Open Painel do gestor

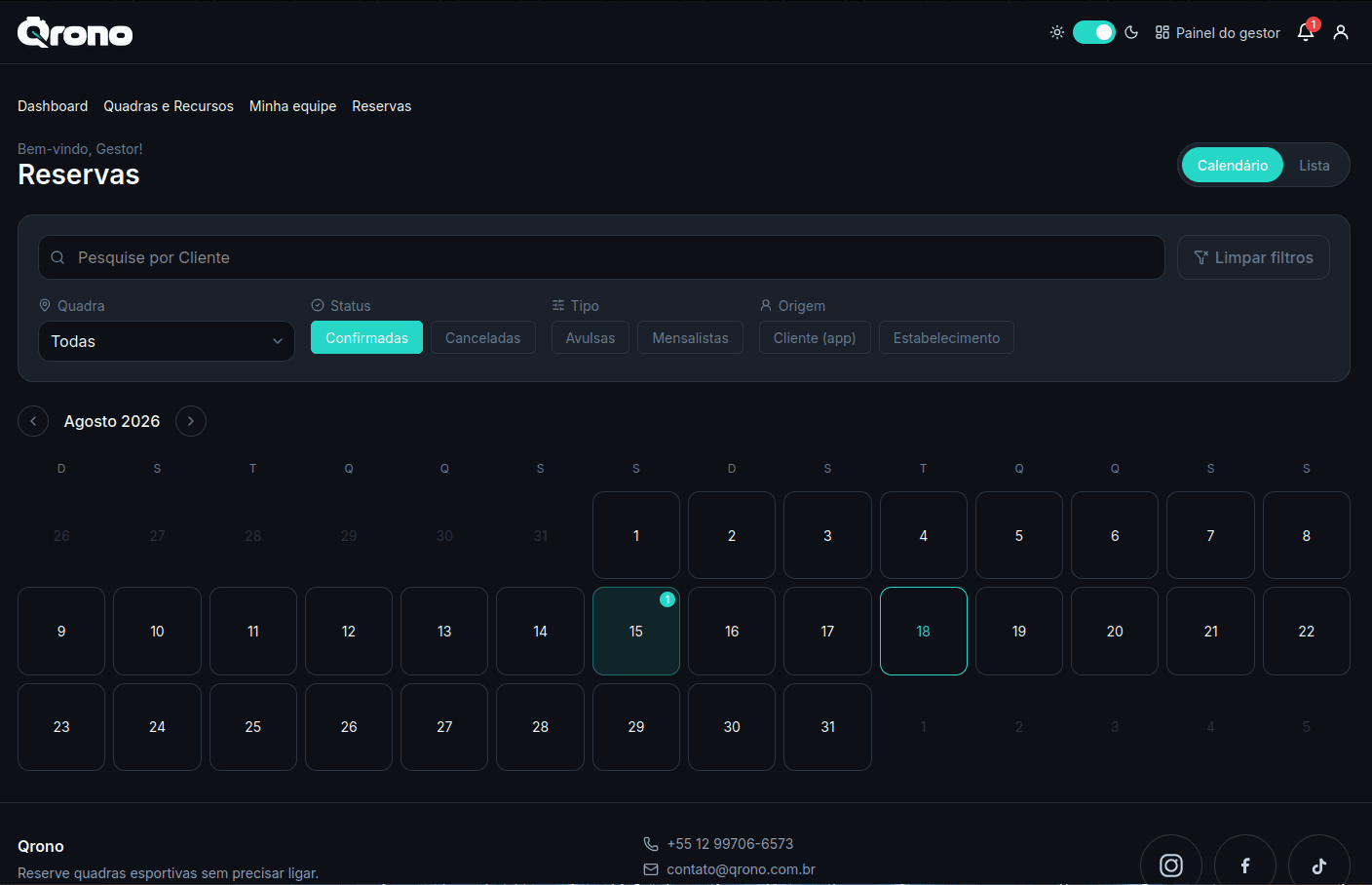point(1218,32)
